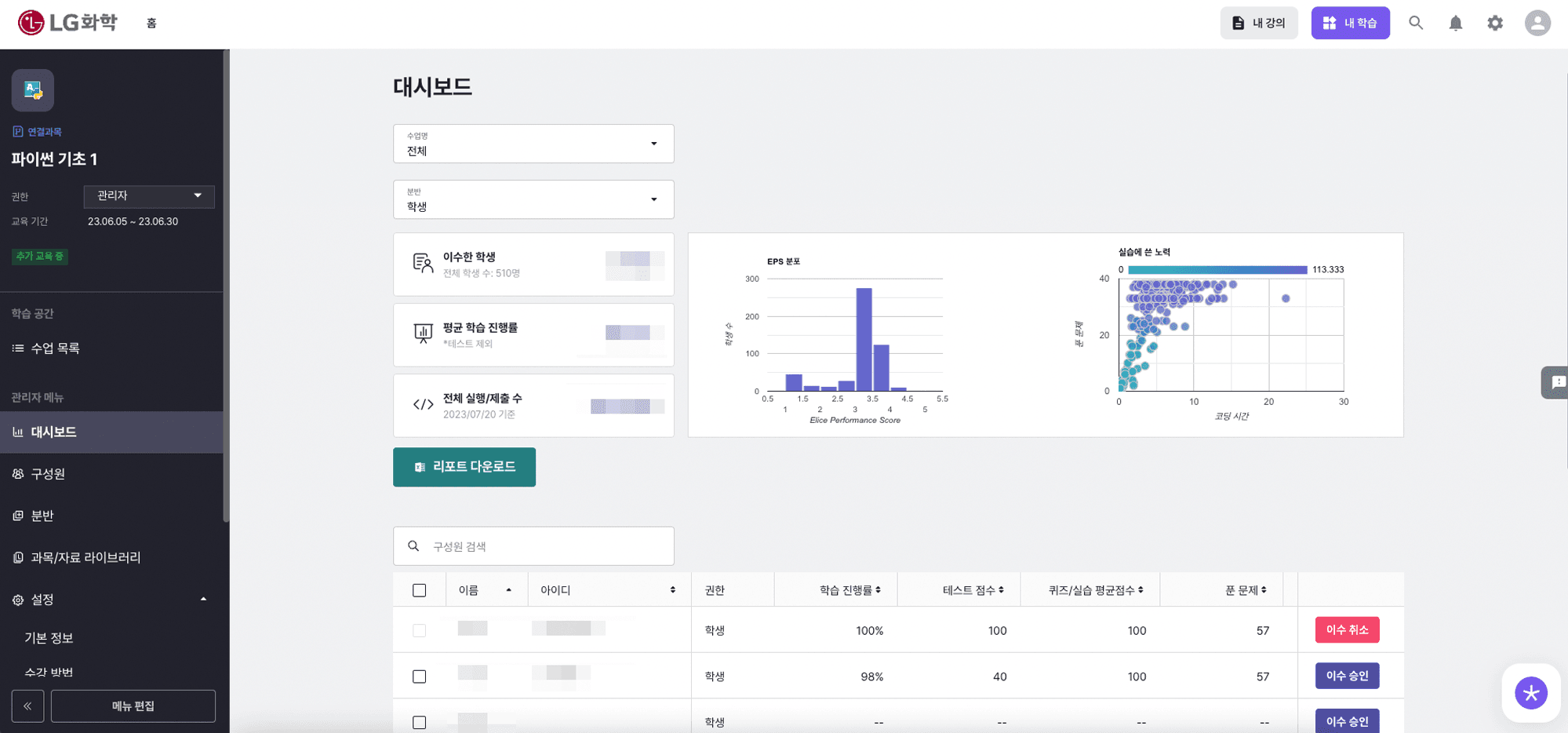Collapse sidebar with double chevron button

27,706
